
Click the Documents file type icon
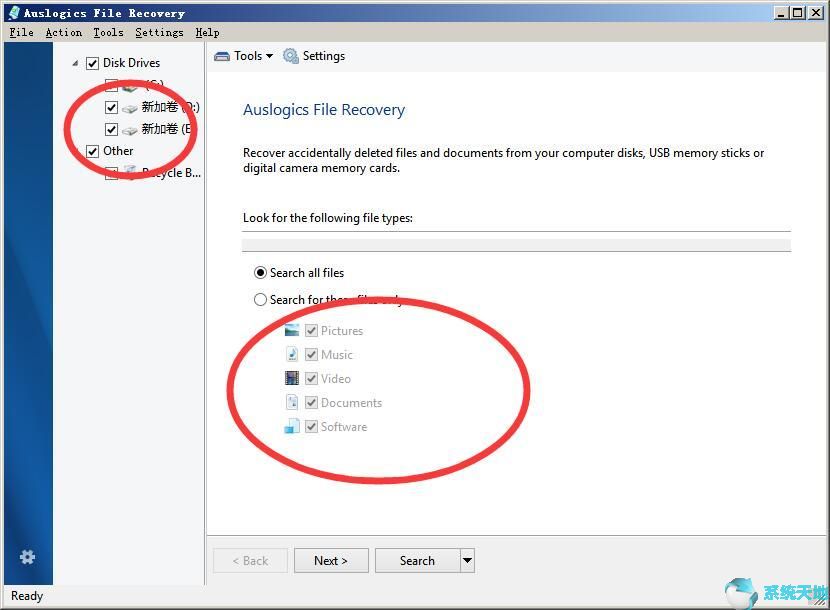[x=291, y=402]
